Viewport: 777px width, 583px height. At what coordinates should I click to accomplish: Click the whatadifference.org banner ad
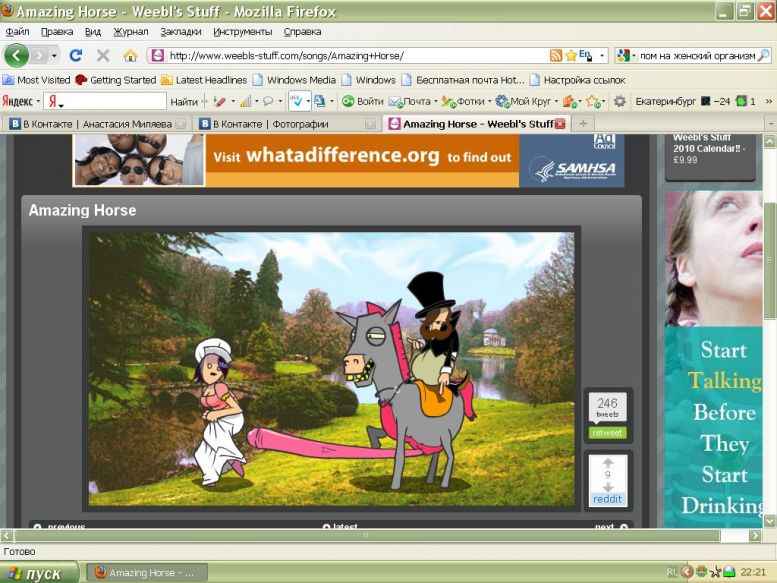pyautogui.click(x=348, y=160)
